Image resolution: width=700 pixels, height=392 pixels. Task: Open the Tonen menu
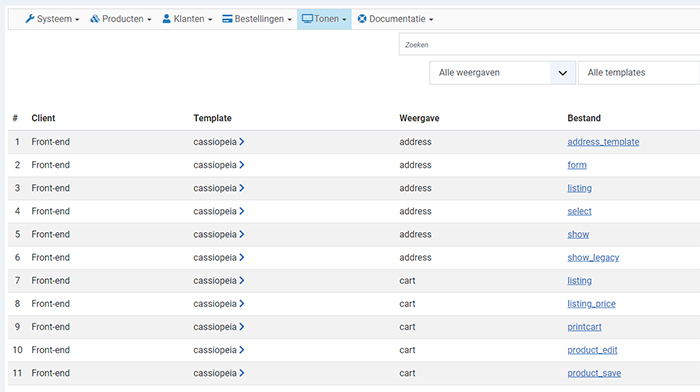click(x=324, y=19)
